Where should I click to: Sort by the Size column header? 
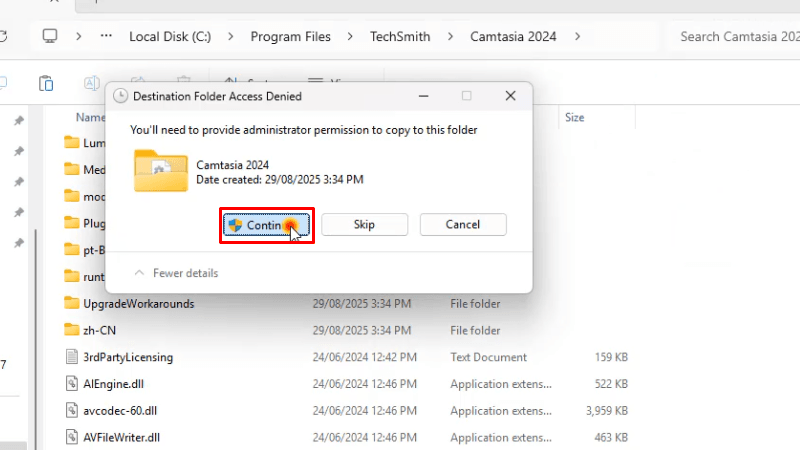coord(575,117)
